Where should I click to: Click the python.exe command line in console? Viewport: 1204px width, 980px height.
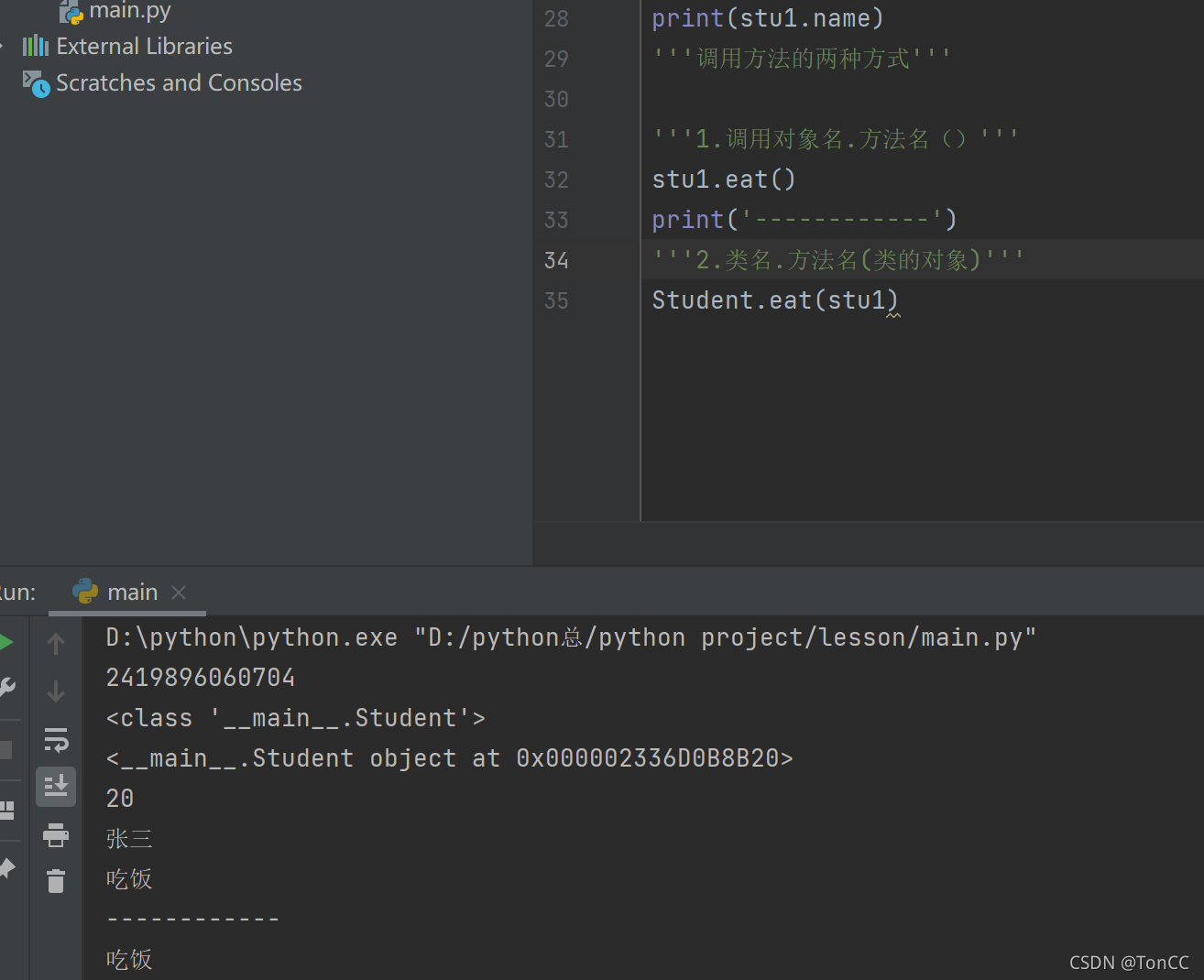571,637
